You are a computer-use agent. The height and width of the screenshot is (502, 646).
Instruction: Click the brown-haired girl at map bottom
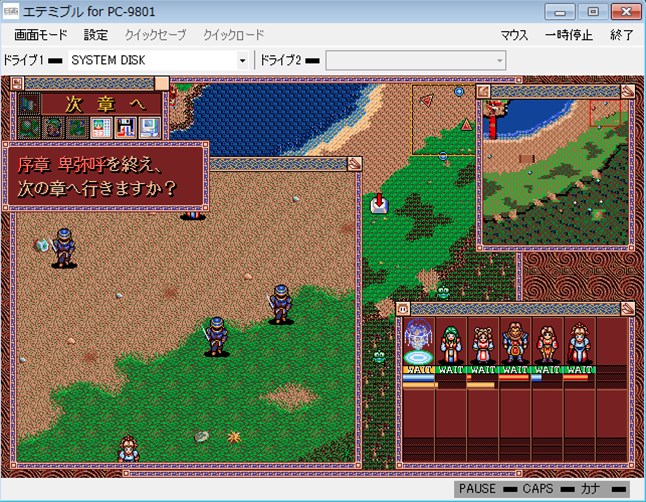(128, 449)
